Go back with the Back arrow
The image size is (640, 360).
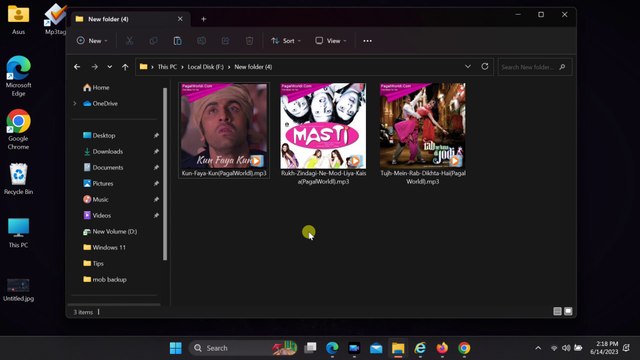[77, 67]
